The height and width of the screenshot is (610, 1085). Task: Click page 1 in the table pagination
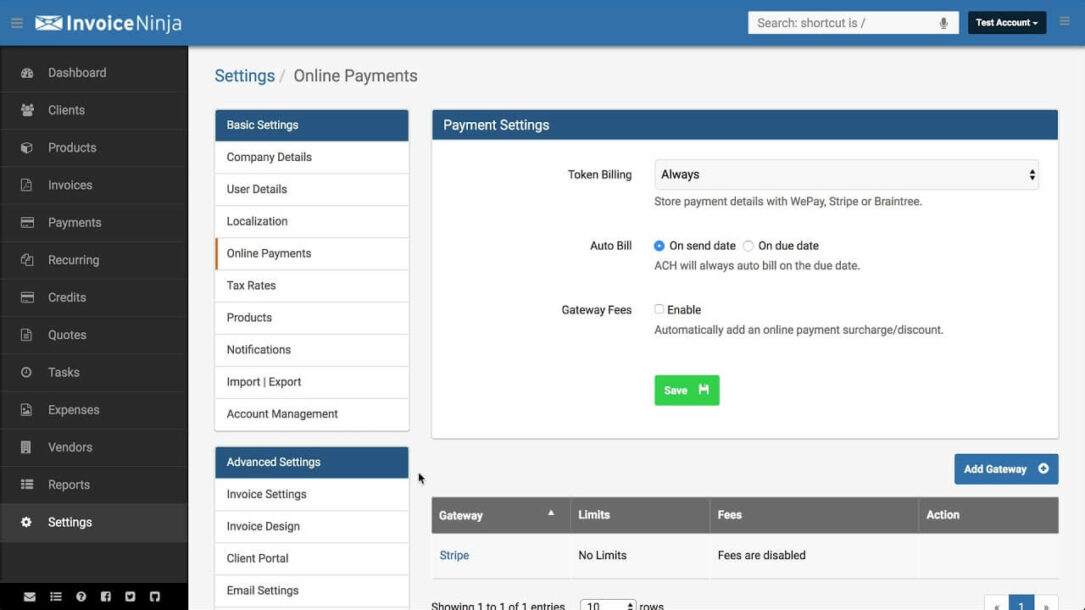1020,604
